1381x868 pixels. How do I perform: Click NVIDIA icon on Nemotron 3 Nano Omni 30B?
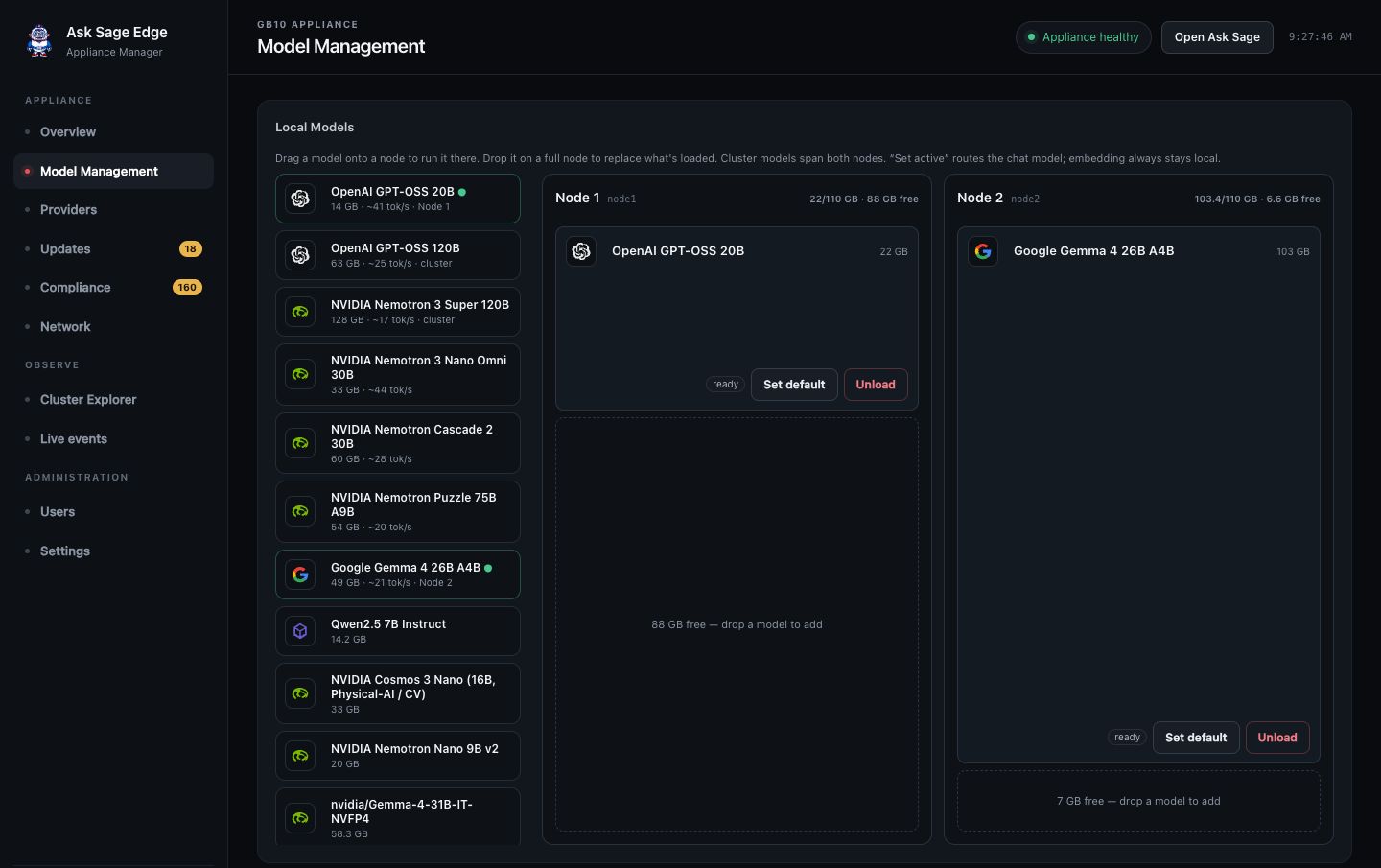tap(300, 374)
